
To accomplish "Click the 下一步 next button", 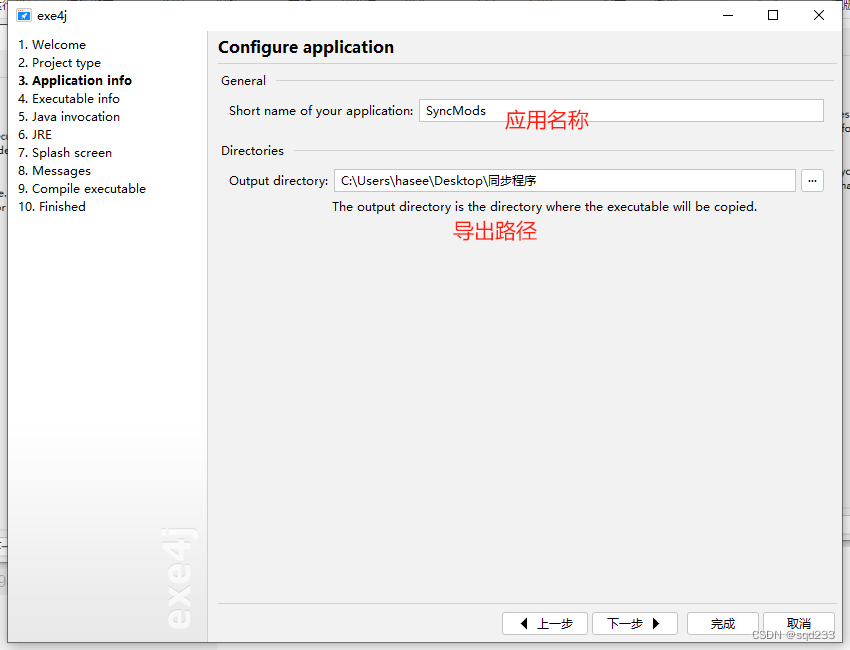I will (635, 623).
